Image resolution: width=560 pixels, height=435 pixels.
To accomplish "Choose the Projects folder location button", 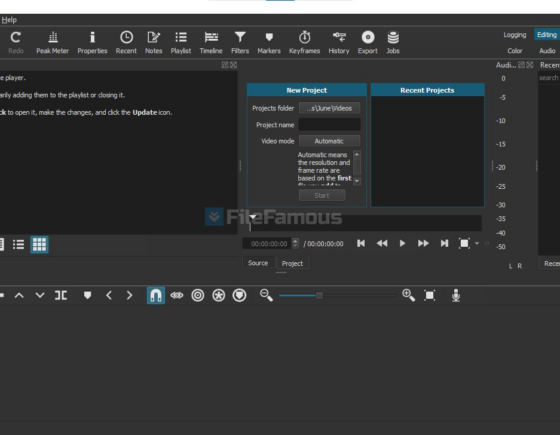I will pos(329,108).
